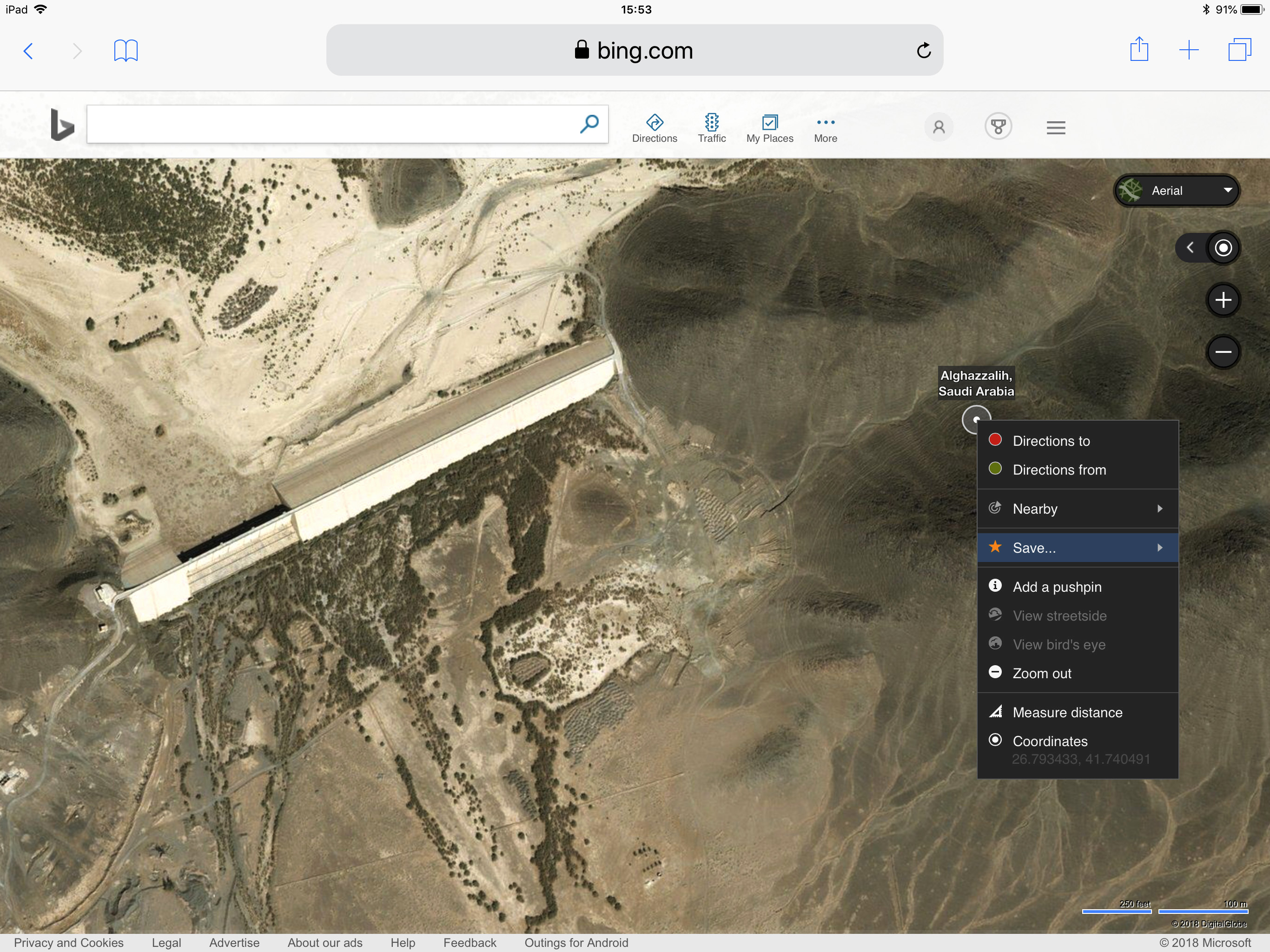Open the Privacy and Cookies link
This screenshot has height=952, width=1270.
(68, 943)
